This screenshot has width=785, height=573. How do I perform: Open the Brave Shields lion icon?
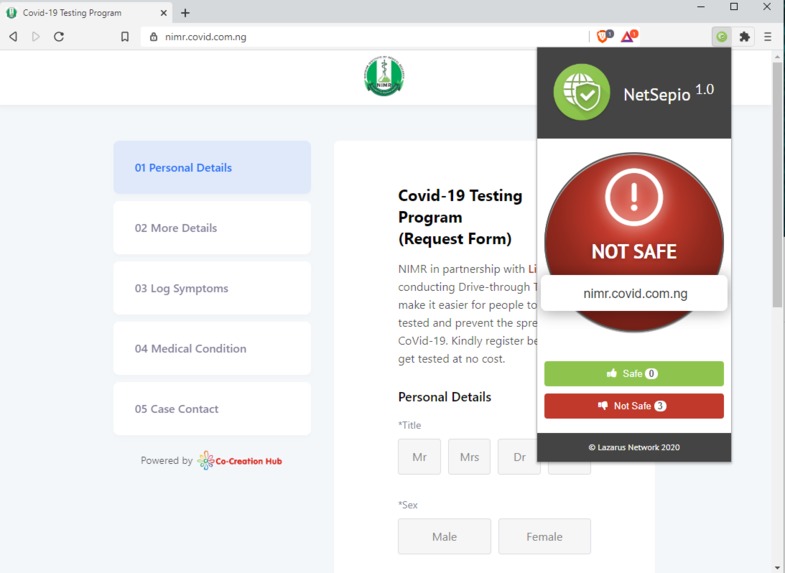[x=604, y=36]
